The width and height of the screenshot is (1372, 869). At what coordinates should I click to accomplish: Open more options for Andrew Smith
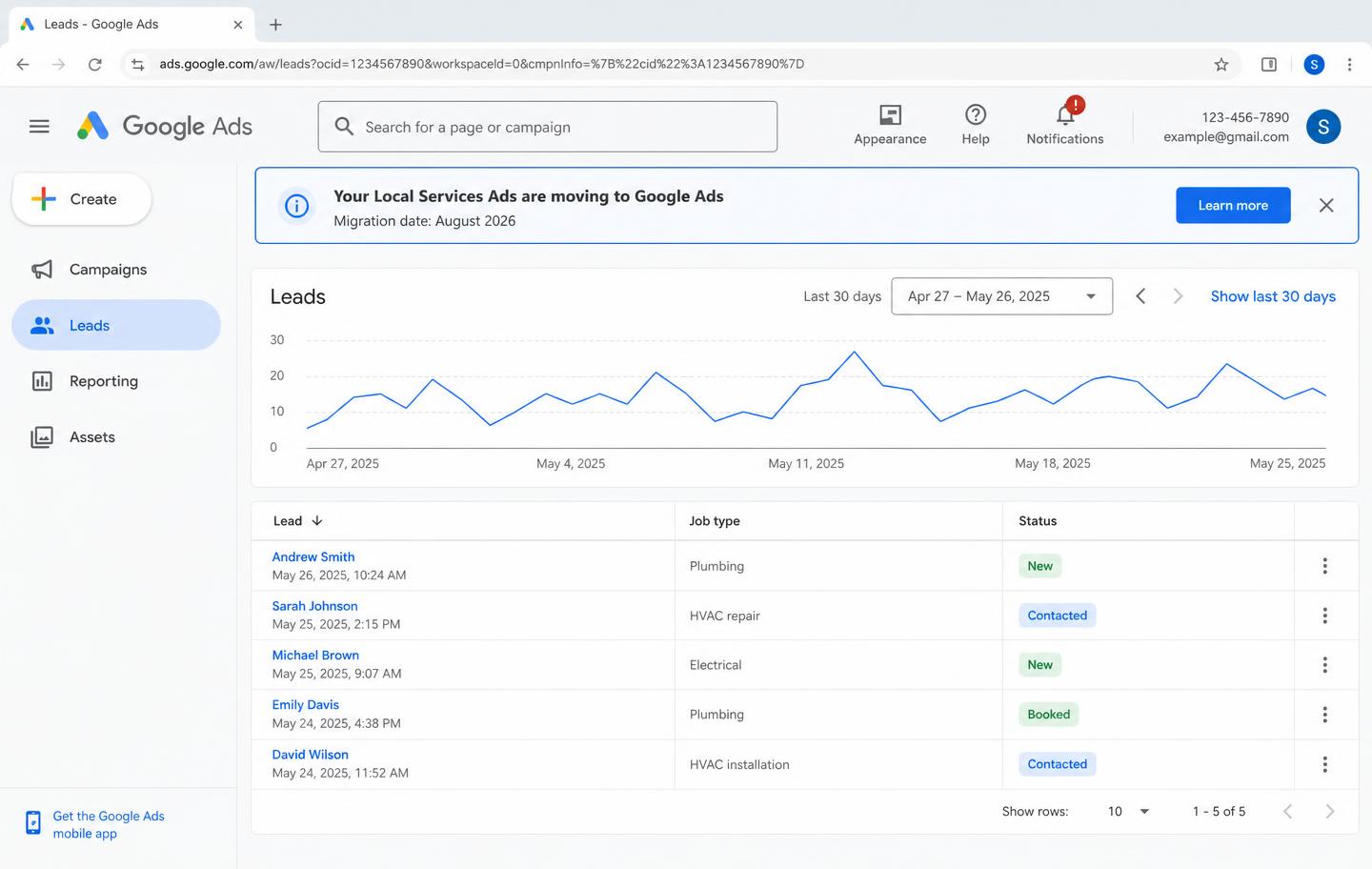point(1324,566)
